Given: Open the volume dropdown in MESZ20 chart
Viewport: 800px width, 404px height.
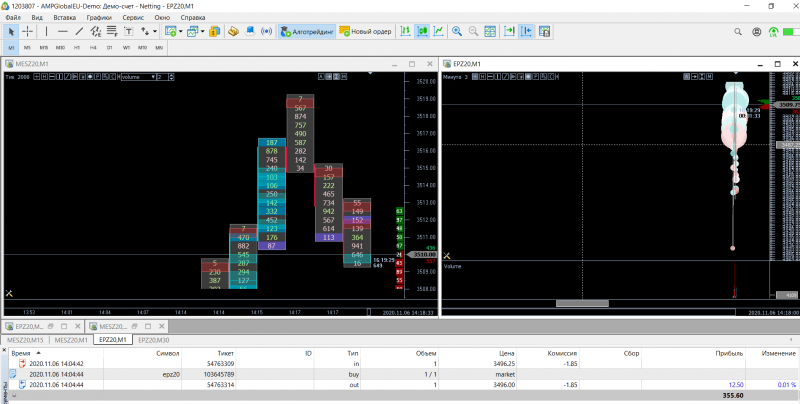Looking at the screenshot, I should coord(138,77).
